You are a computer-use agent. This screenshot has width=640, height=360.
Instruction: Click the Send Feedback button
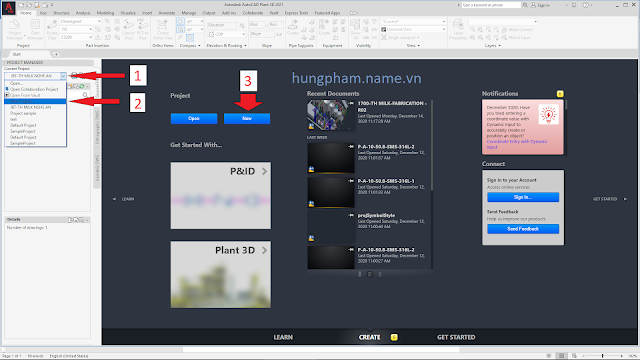[523, 229]
